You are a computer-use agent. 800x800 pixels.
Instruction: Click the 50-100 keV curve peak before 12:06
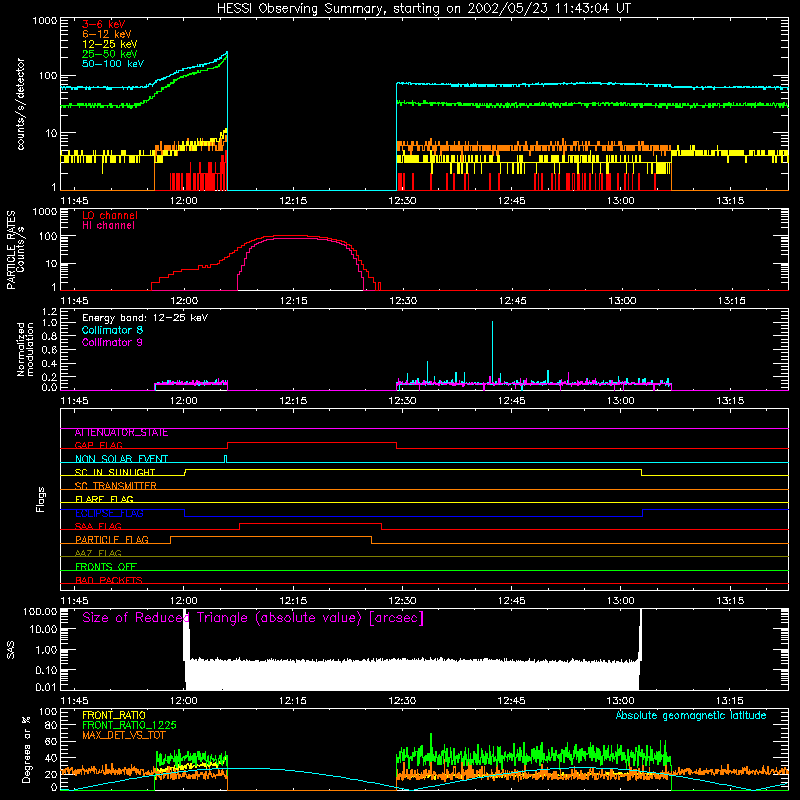click(227, 53)
